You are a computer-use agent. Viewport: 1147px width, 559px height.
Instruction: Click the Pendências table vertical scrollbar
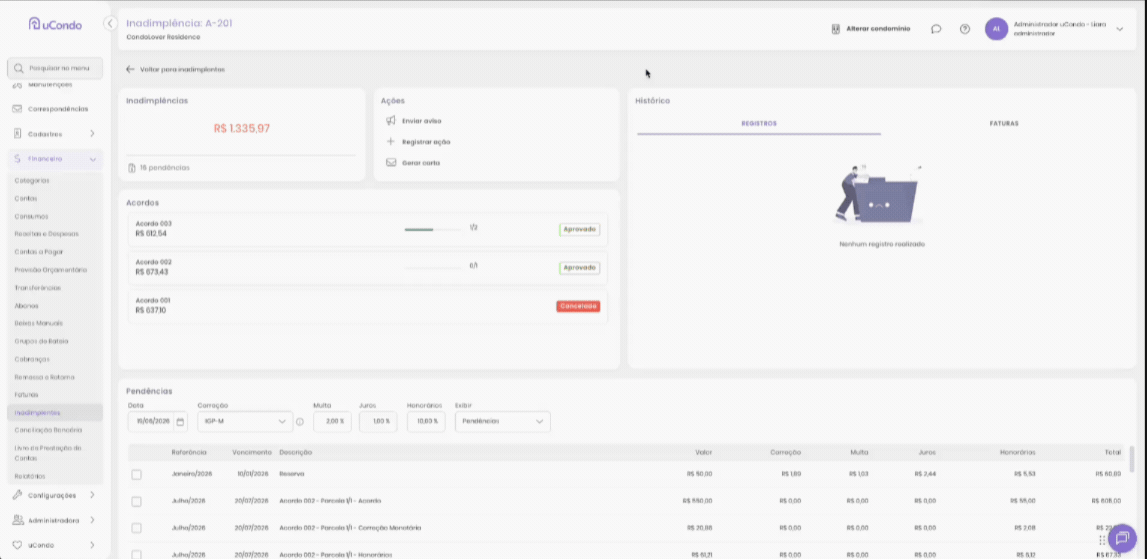pos(1132,459)
